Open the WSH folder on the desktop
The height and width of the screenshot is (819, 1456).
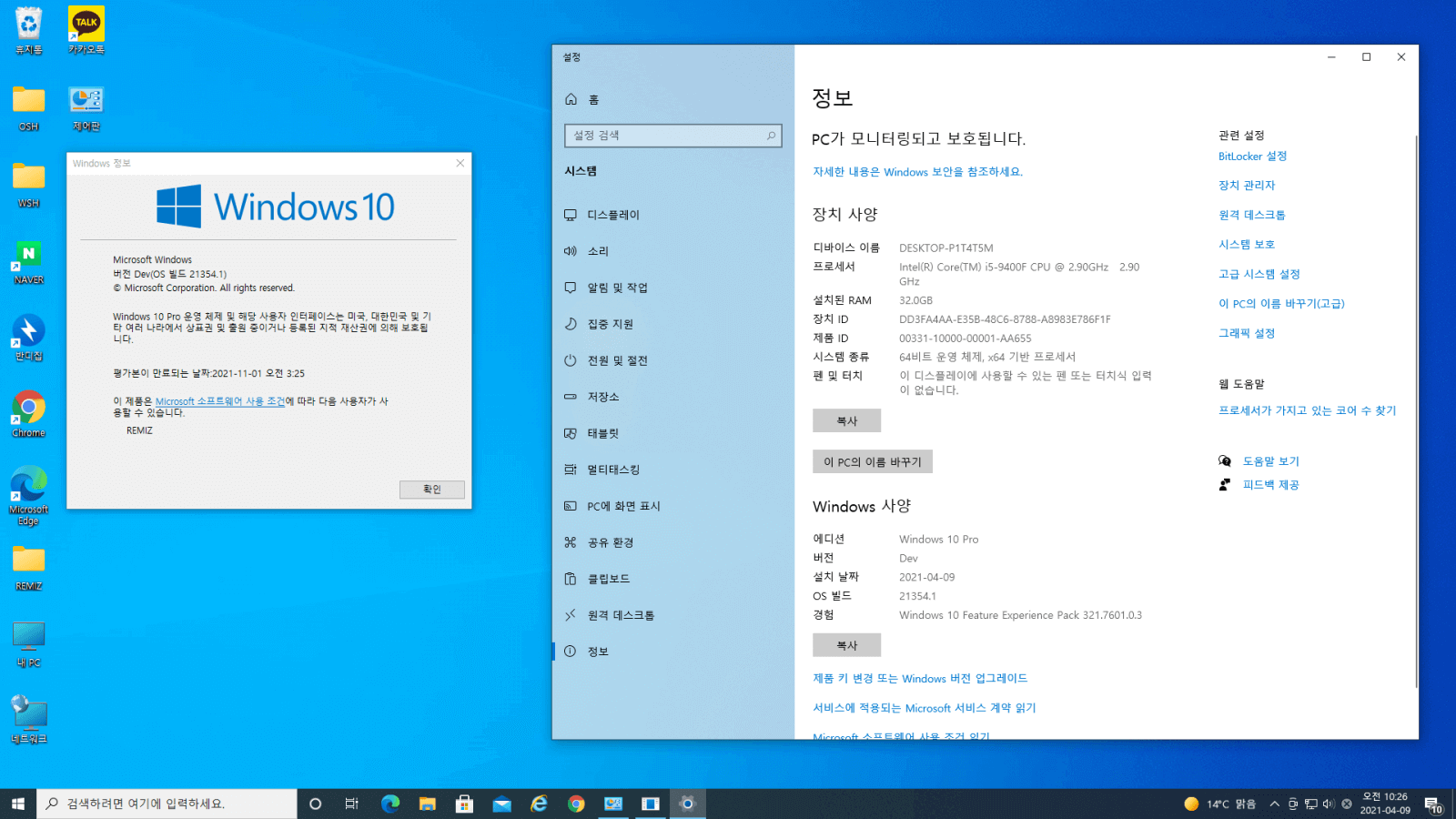(28, 184)
